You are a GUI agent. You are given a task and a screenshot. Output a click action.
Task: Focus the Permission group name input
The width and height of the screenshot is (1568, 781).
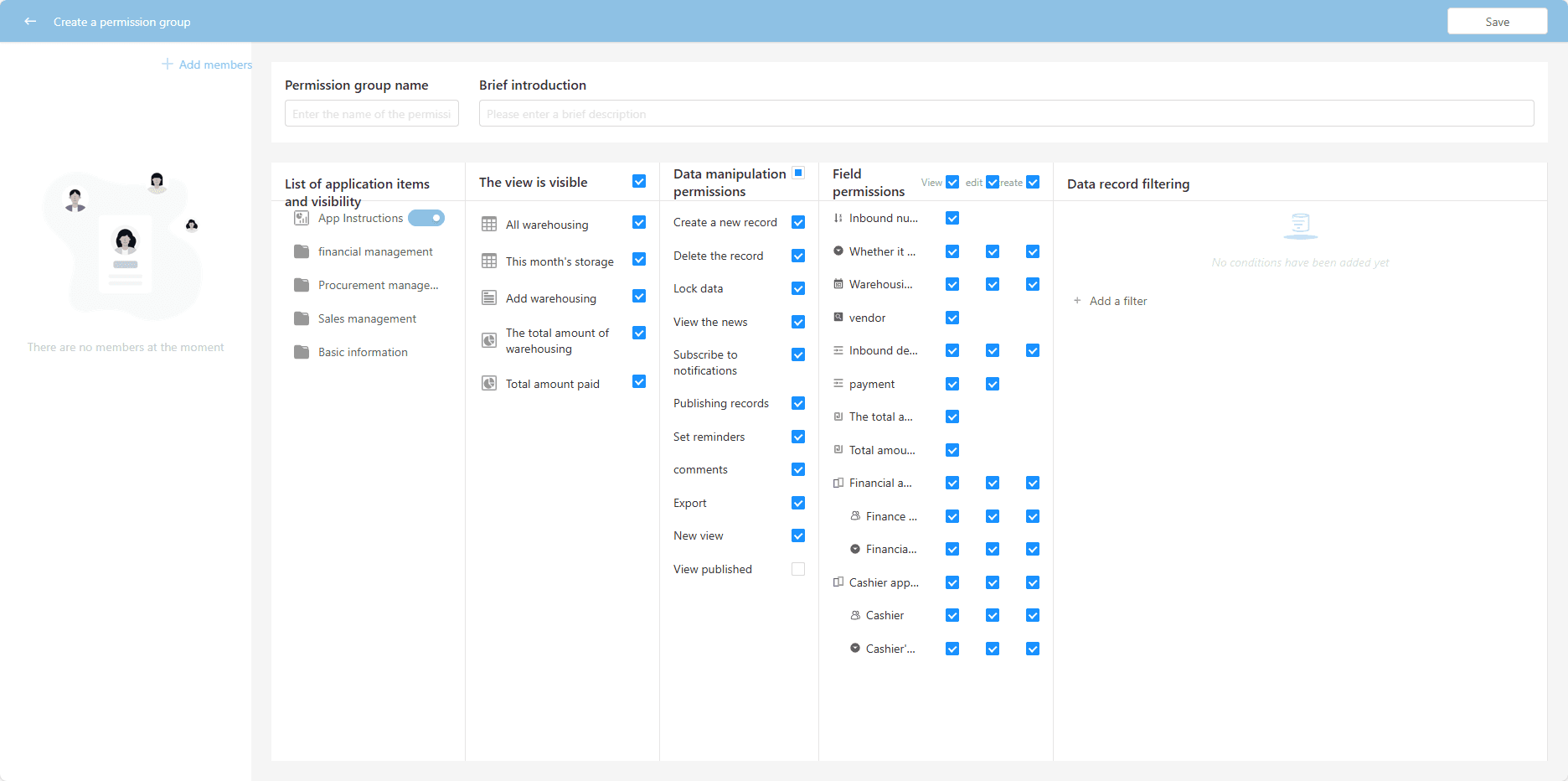[371, 114]
